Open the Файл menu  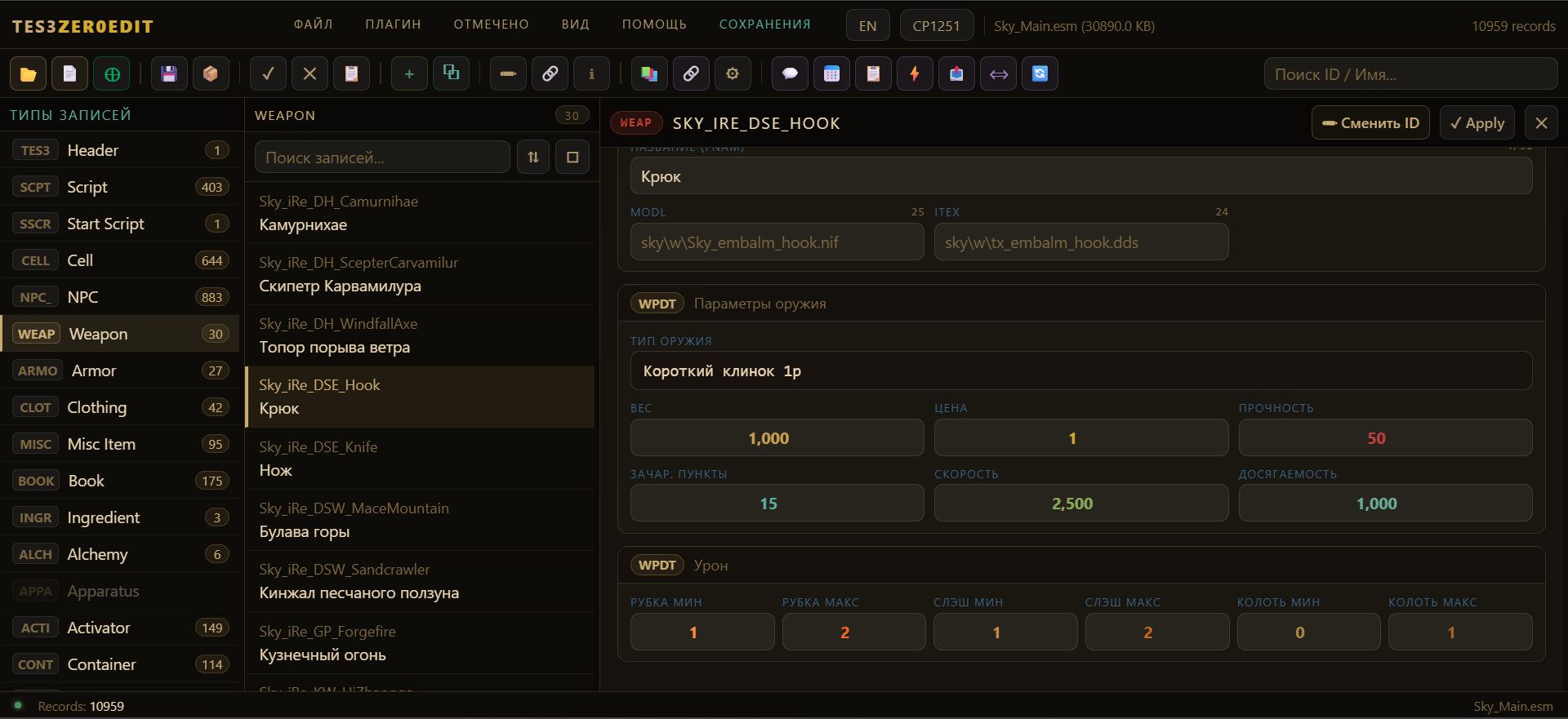tap(313, 24)
